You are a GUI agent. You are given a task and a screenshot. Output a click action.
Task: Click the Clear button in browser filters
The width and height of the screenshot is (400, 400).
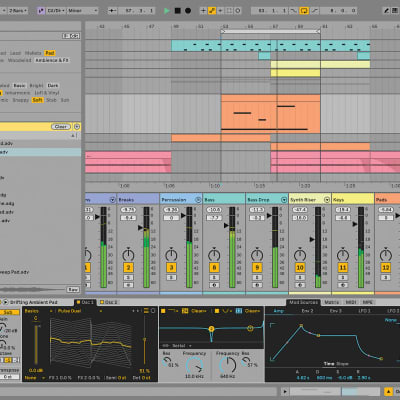[61, 127]
